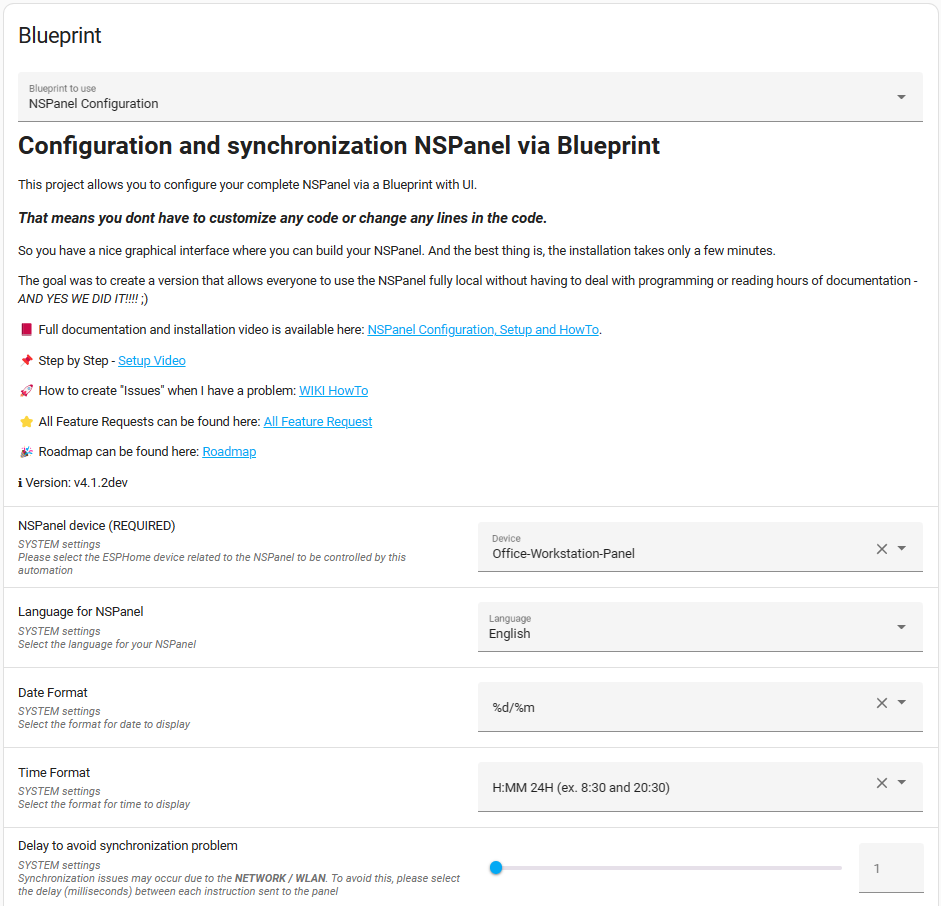Click the star emoji beside Feature Requests
The width and height of the screenshot is (941, 906).
tap(26, 422)
